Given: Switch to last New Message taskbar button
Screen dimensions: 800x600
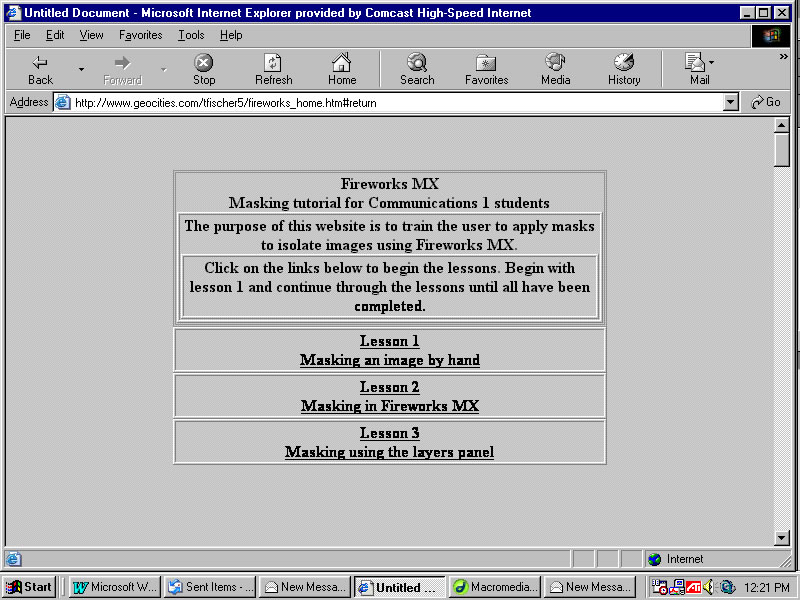Looking at the screenshot, I should [590, 587].
